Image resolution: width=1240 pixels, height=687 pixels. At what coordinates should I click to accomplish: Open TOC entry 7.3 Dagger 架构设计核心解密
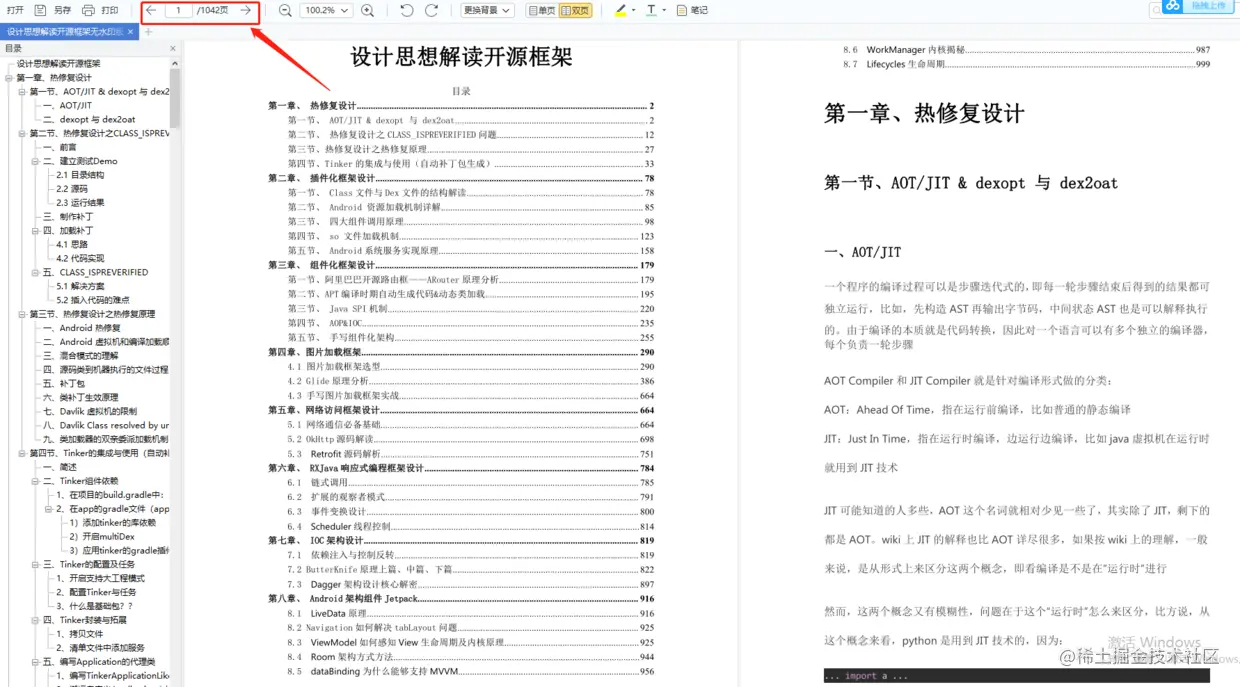471,584
